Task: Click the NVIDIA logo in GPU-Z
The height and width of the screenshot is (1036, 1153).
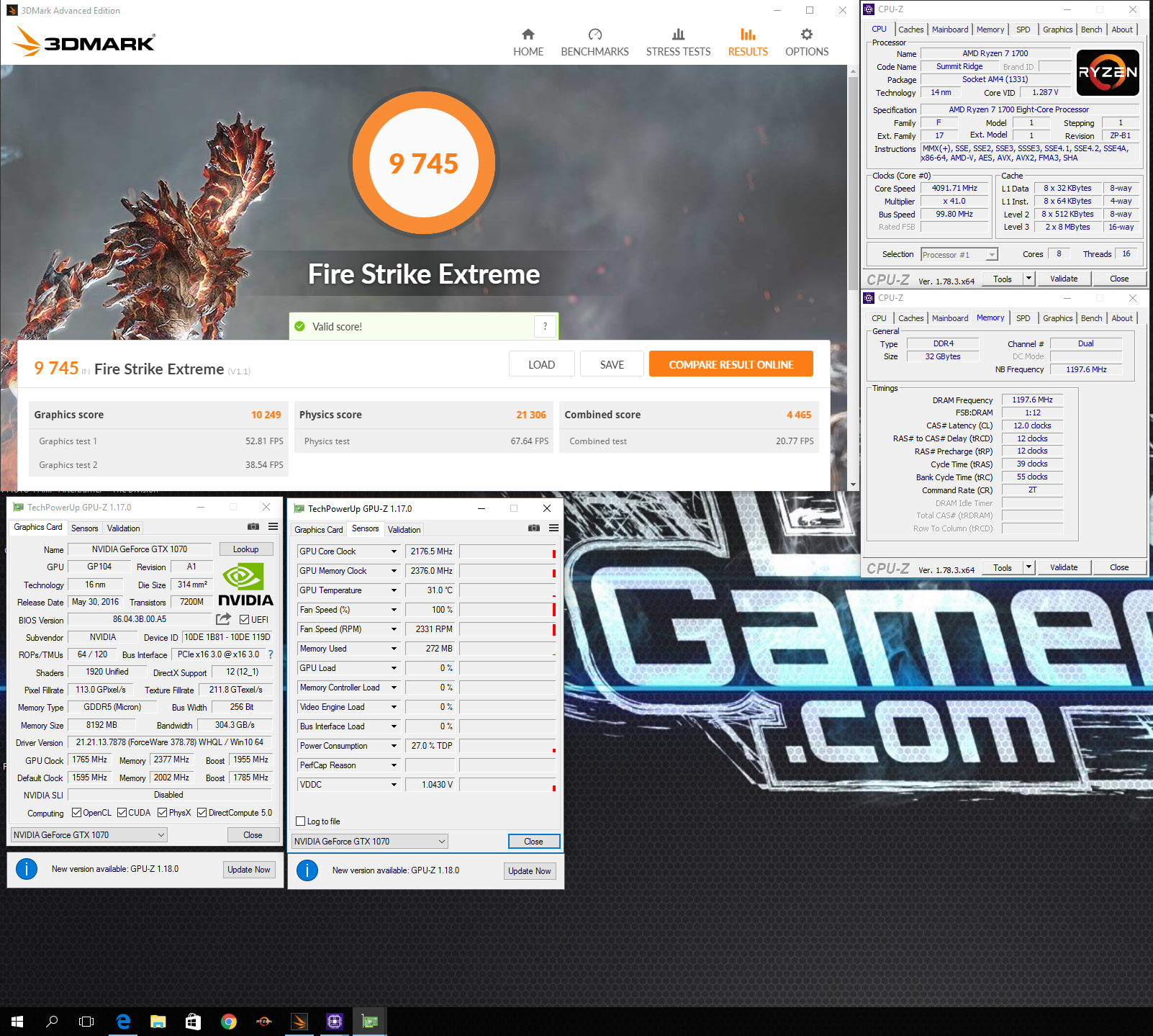Action: point(245,585)
